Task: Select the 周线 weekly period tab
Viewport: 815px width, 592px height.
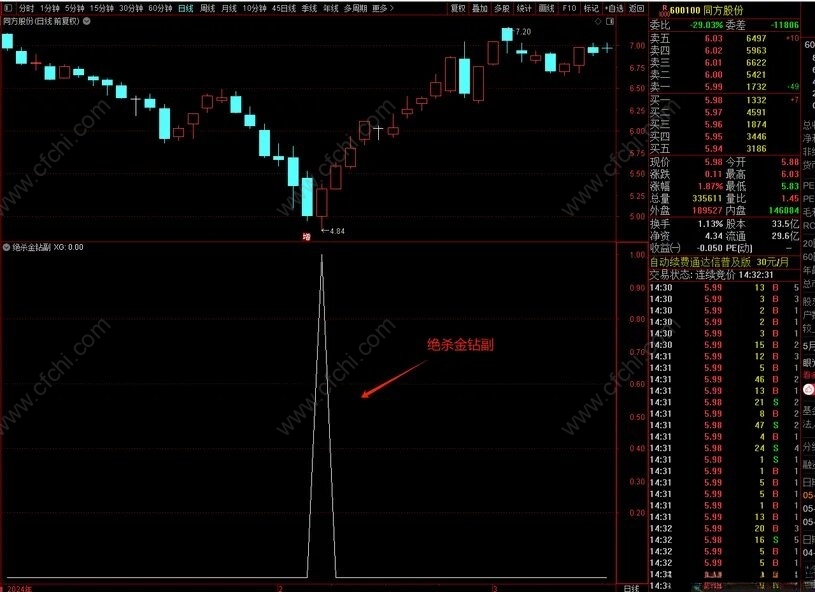Action: 207,8
